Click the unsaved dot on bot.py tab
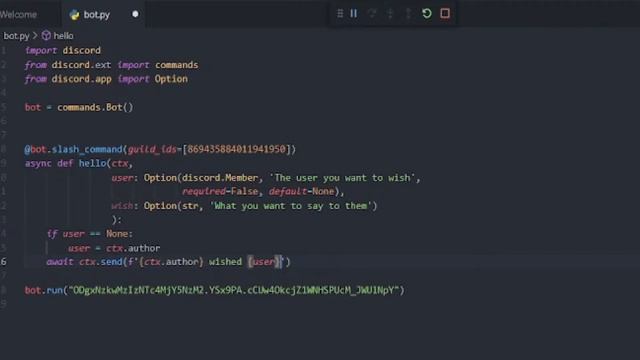640x360 pixels. [x=135, y=14]
